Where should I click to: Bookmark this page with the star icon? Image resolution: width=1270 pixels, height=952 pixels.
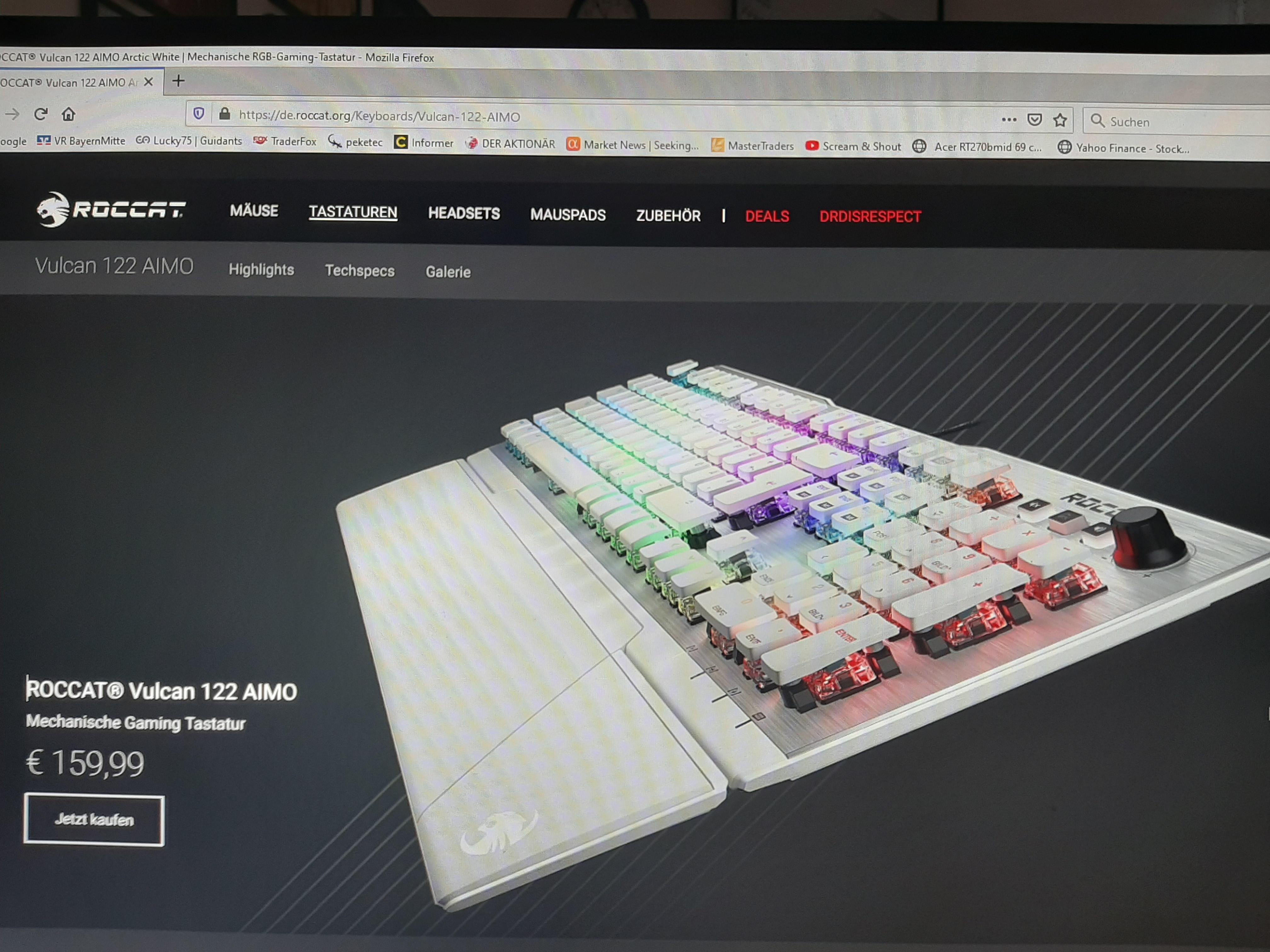pyautogui.click(x=1060, y=120)
